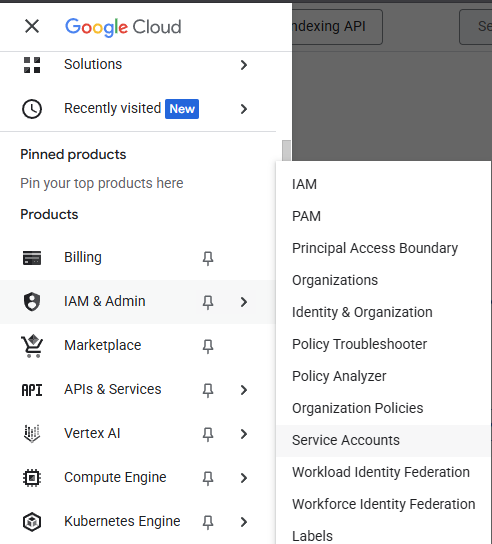The image size is (492, 544).
Task: Open Vertex AI product
Action: tap(92, 433)
